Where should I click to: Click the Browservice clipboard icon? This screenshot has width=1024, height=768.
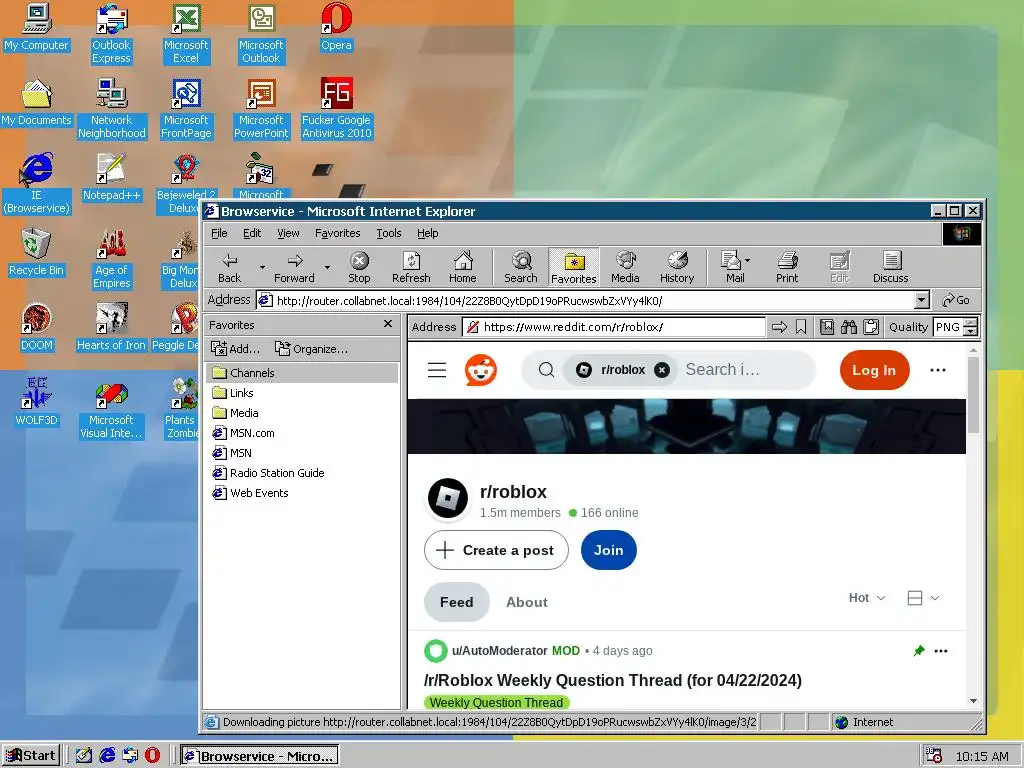871,327
